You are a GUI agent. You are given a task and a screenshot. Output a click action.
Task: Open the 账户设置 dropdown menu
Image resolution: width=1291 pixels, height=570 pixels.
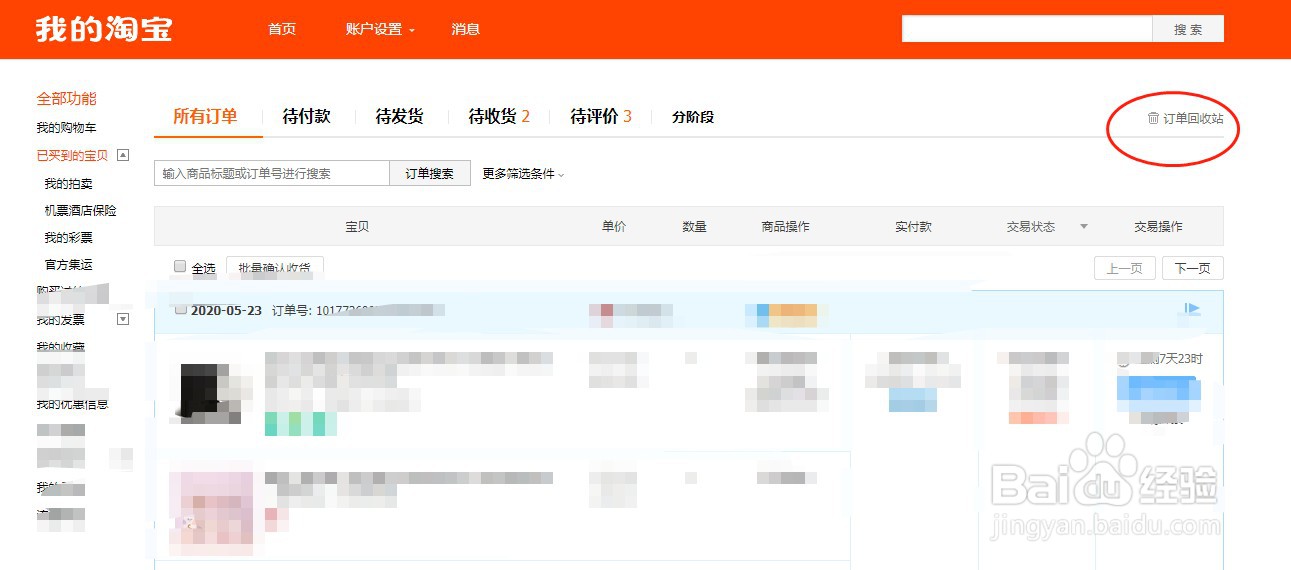pos(380,29)
